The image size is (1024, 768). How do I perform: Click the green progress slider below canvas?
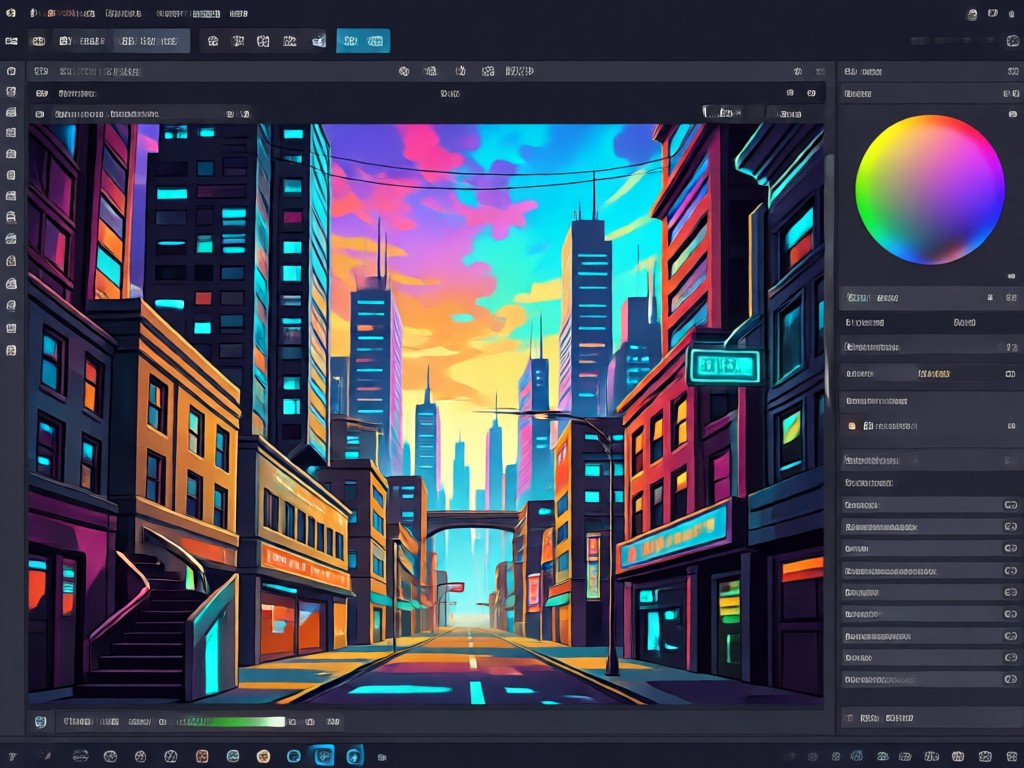[x=232, y=722]
